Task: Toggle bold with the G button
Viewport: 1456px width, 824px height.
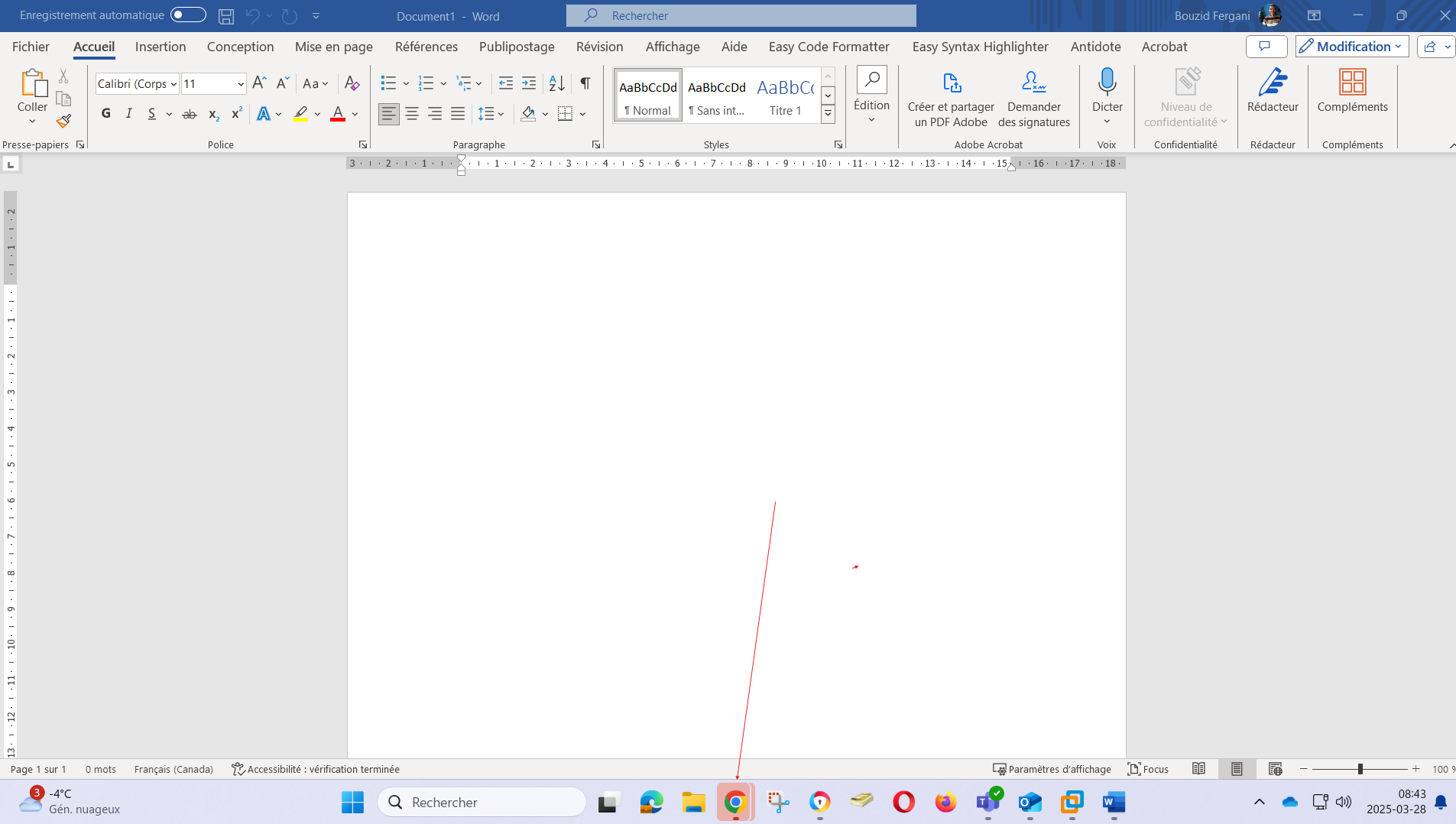Action: [x=106, y=114]
